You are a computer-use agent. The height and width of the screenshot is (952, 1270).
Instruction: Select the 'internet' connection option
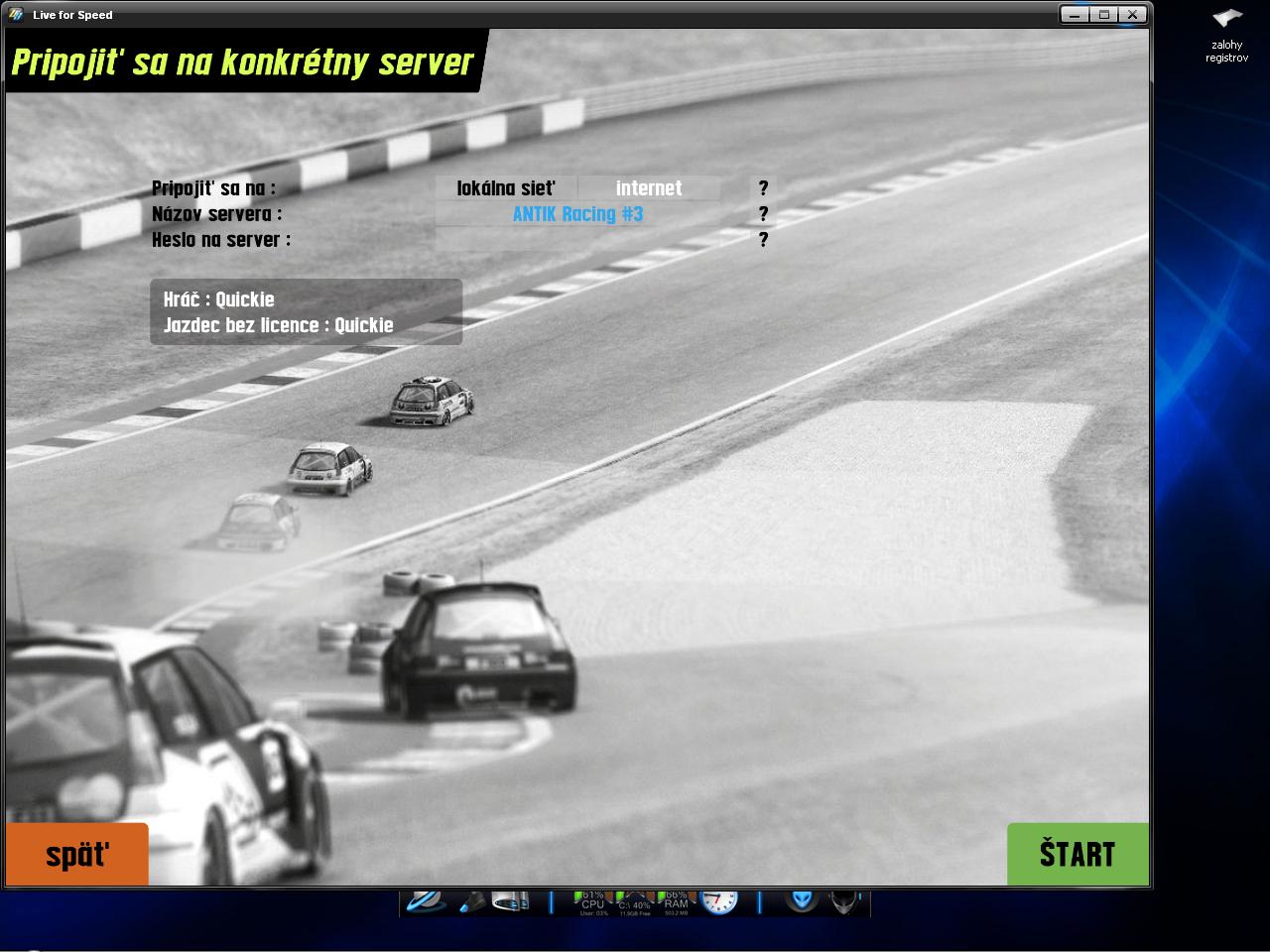(649, 188)
